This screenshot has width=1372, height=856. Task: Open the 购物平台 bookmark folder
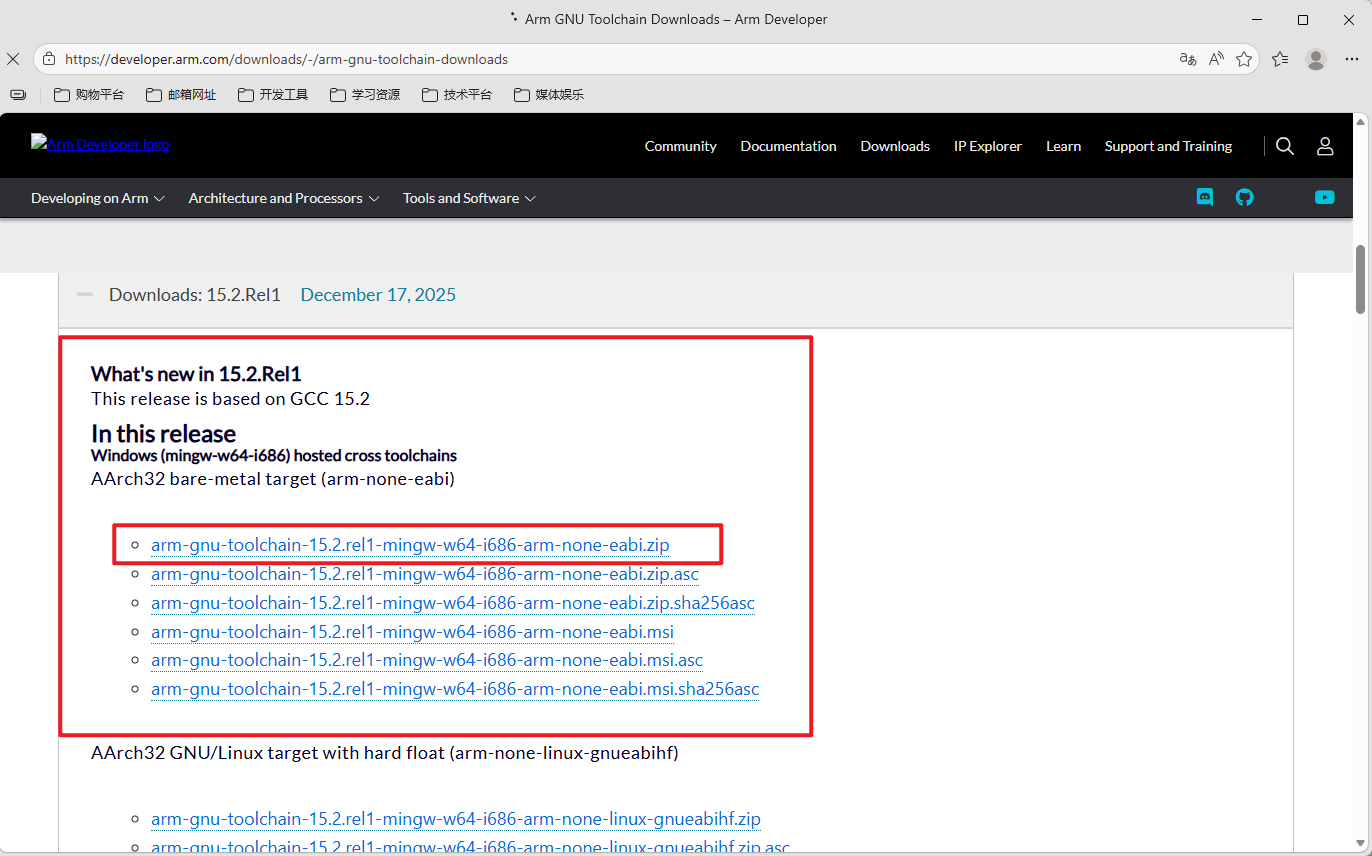89,95
